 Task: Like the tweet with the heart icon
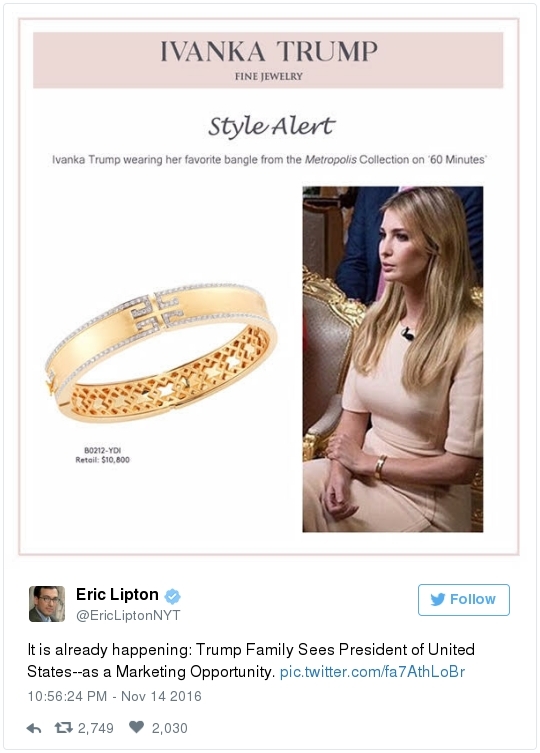[x=136, y=727]
